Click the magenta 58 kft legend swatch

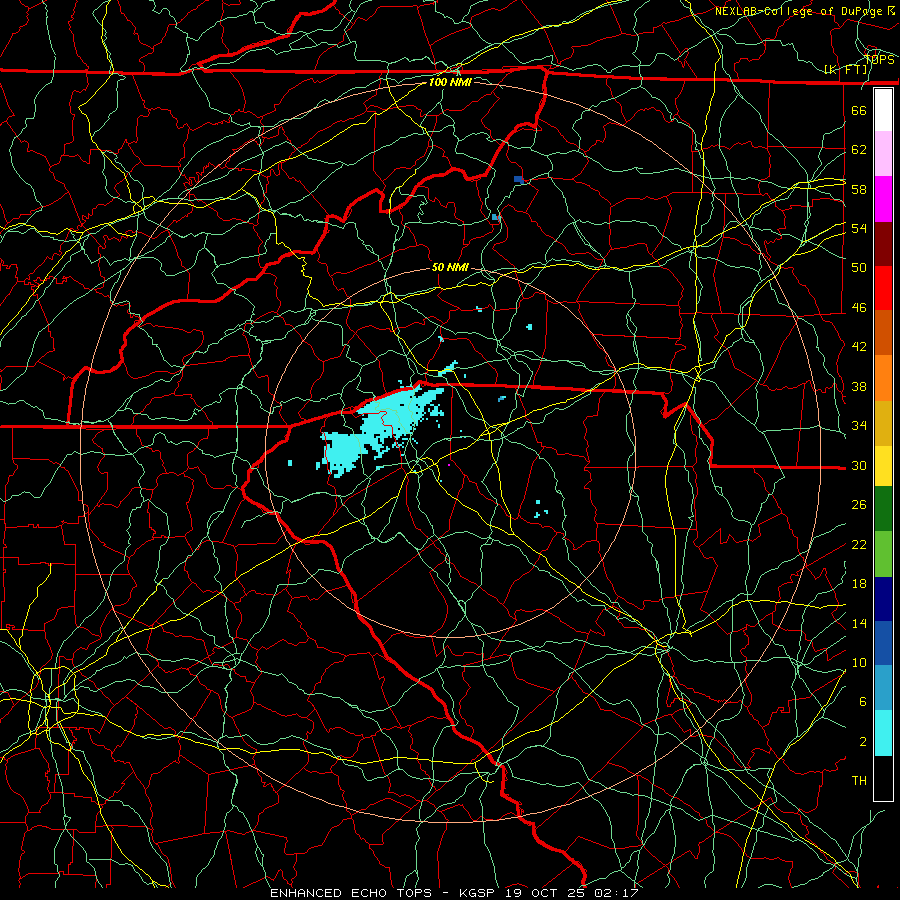pos(883,199)
